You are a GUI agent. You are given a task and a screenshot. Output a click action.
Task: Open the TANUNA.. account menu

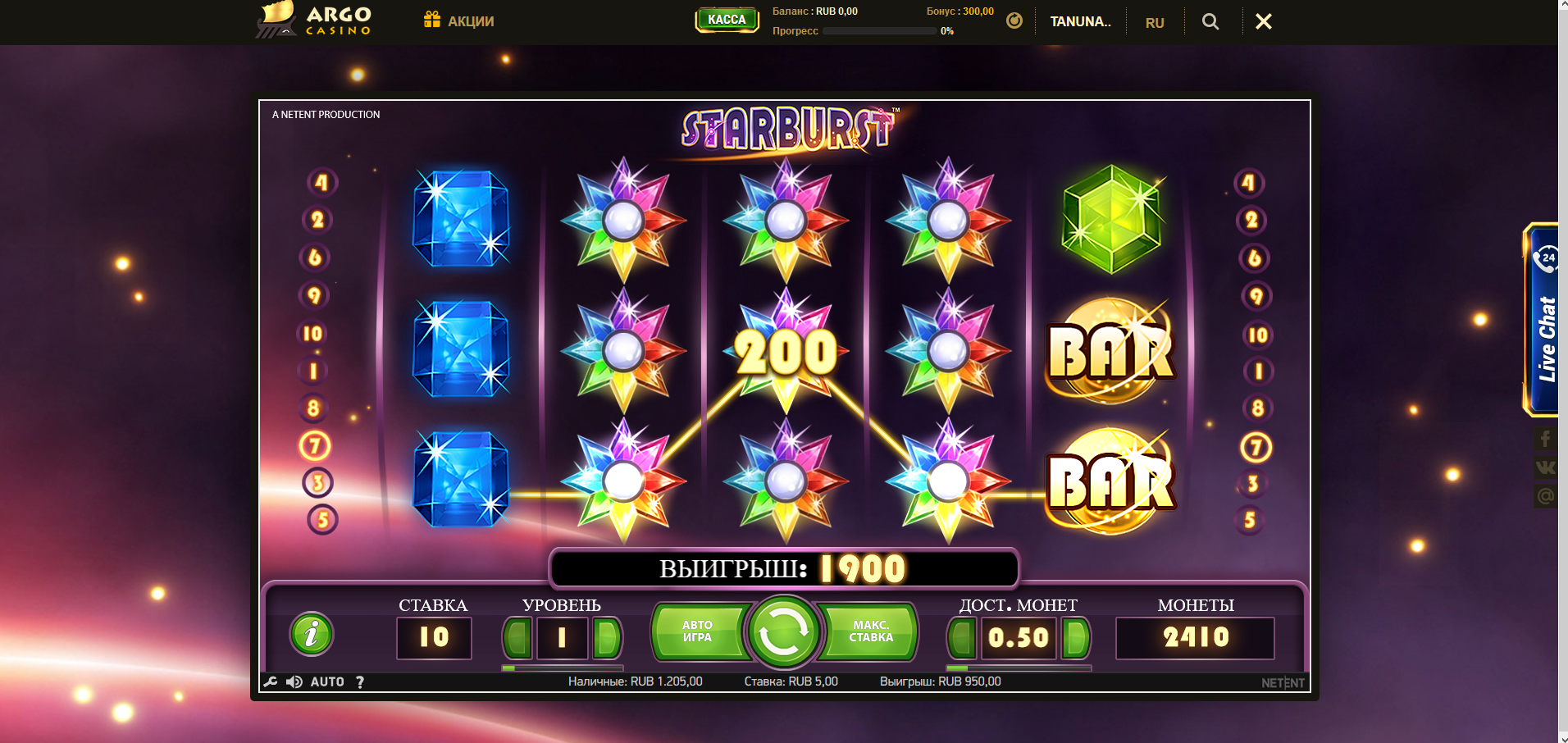(1080, 22)
